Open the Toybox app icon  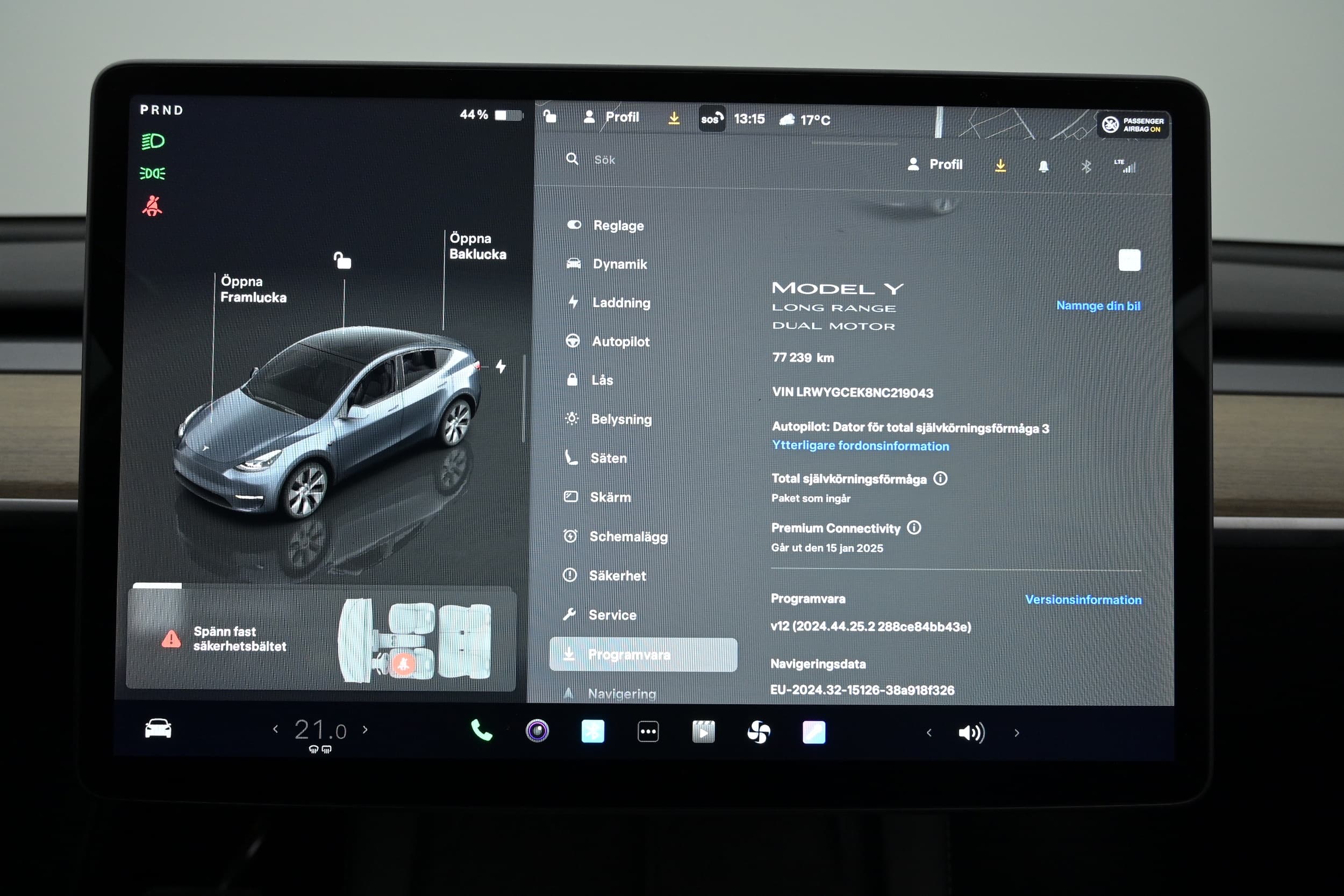tap(814, 733)
